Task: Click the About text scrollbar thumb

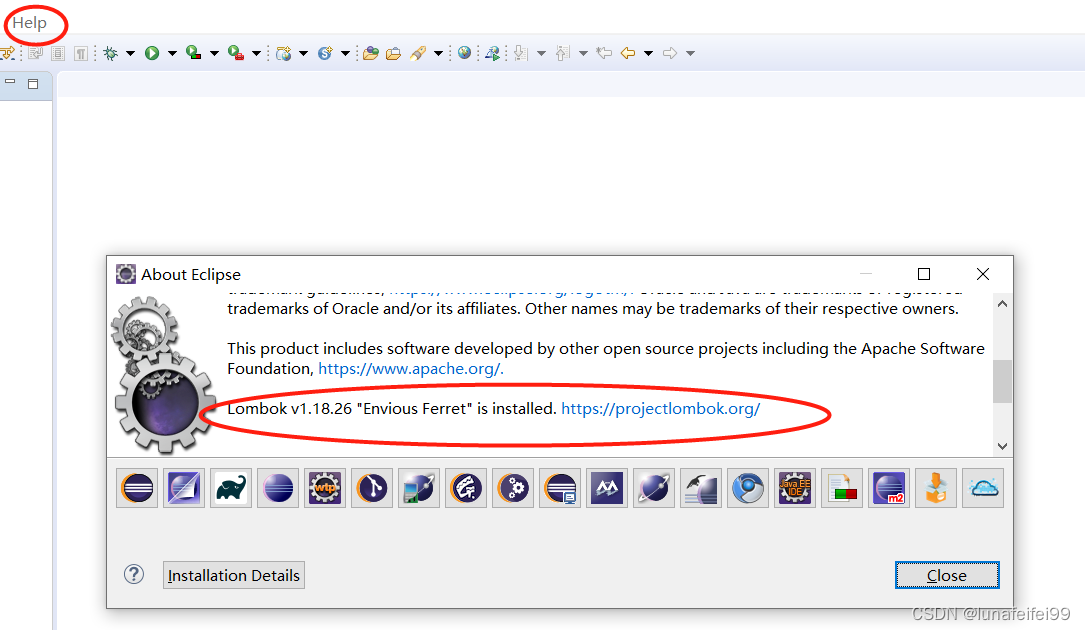Action: click(1003, 381)
